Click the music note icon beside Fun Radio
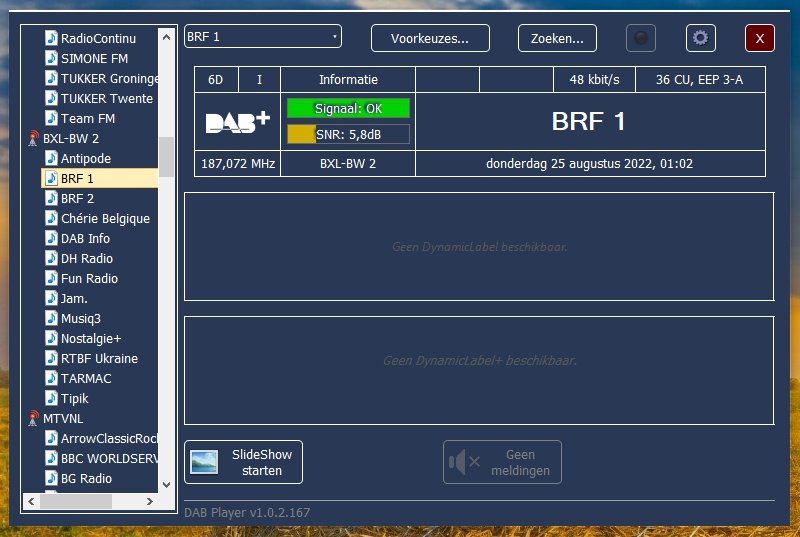Screen dimensions: 800x537 point(51,278)
